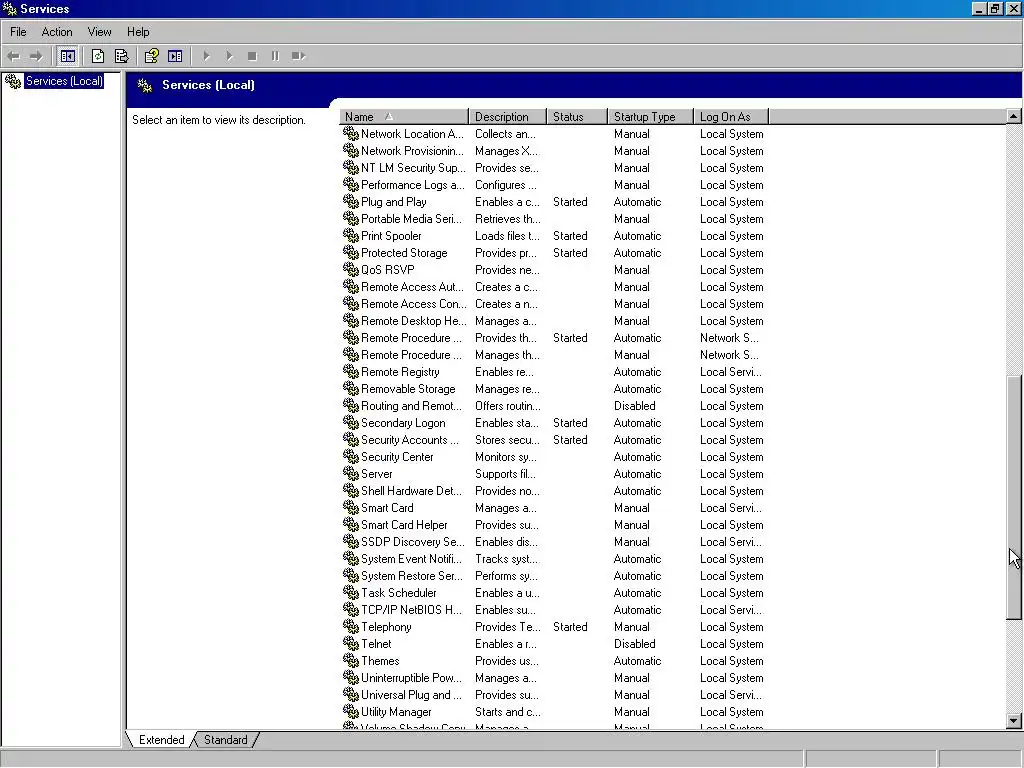Open the View menu
This screenshot has width=1024, height=768.
(x=99, y=32)
